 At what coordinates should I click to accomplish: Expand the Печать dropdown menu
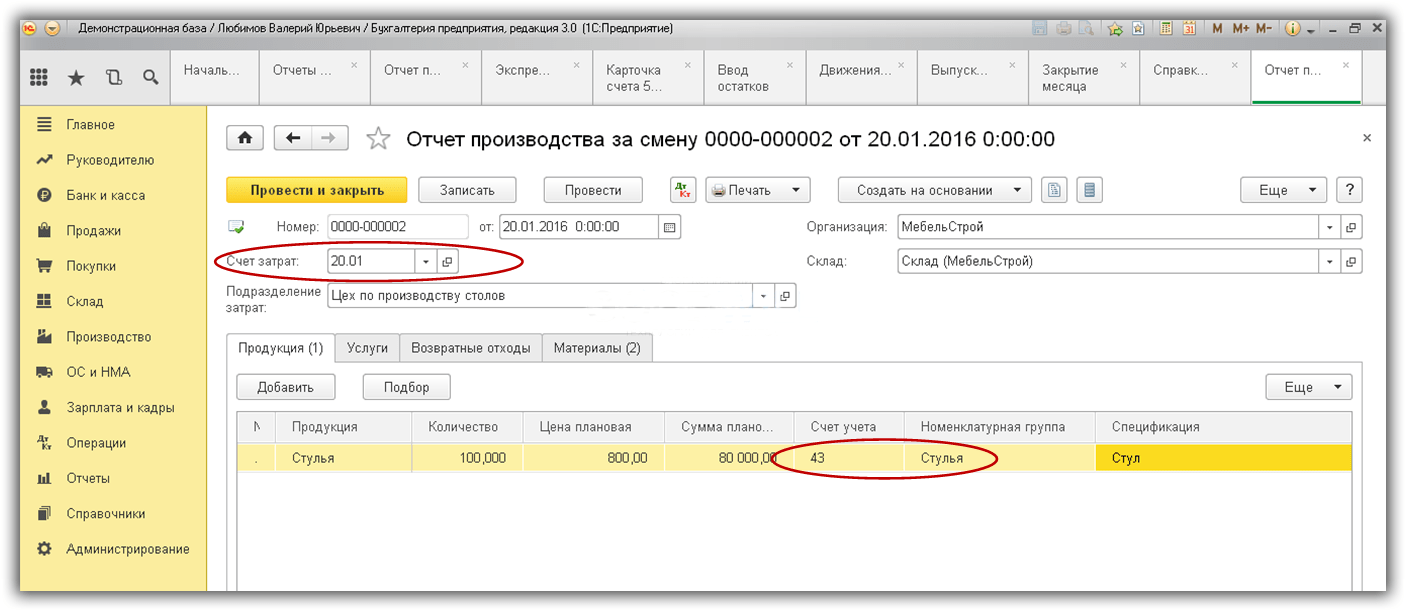click(x=796, y=190)
